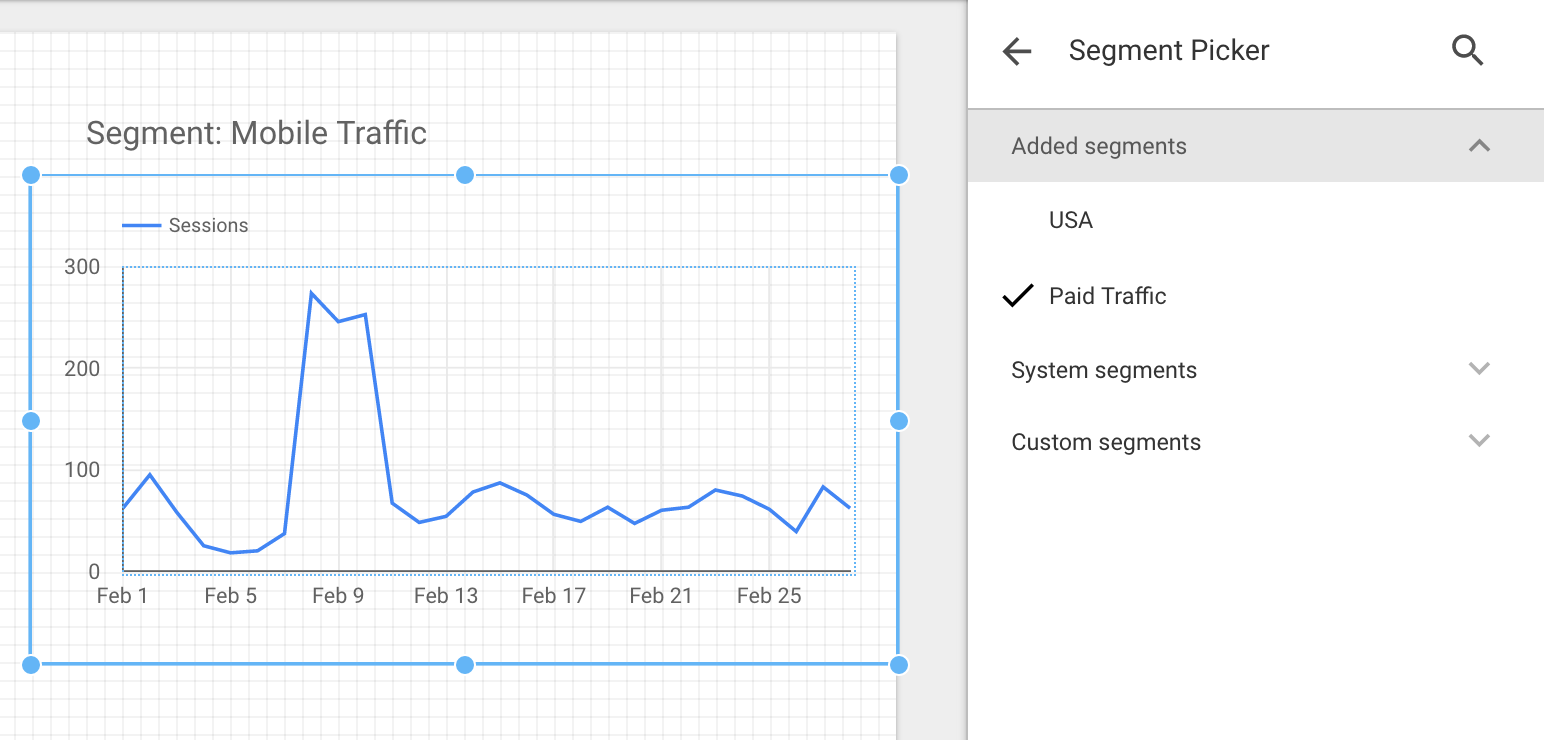This screenshot has height=740, width=1544.
Task: Click the bottom-right chart resize handle
Action: 898,664
